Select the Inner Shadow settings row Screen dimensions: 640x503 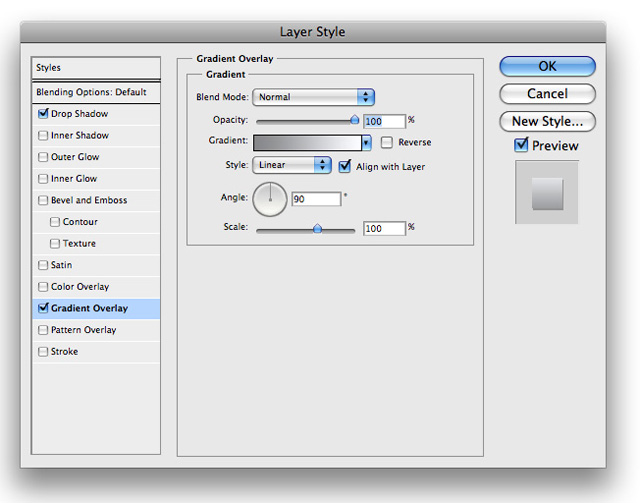pos(96,136)
